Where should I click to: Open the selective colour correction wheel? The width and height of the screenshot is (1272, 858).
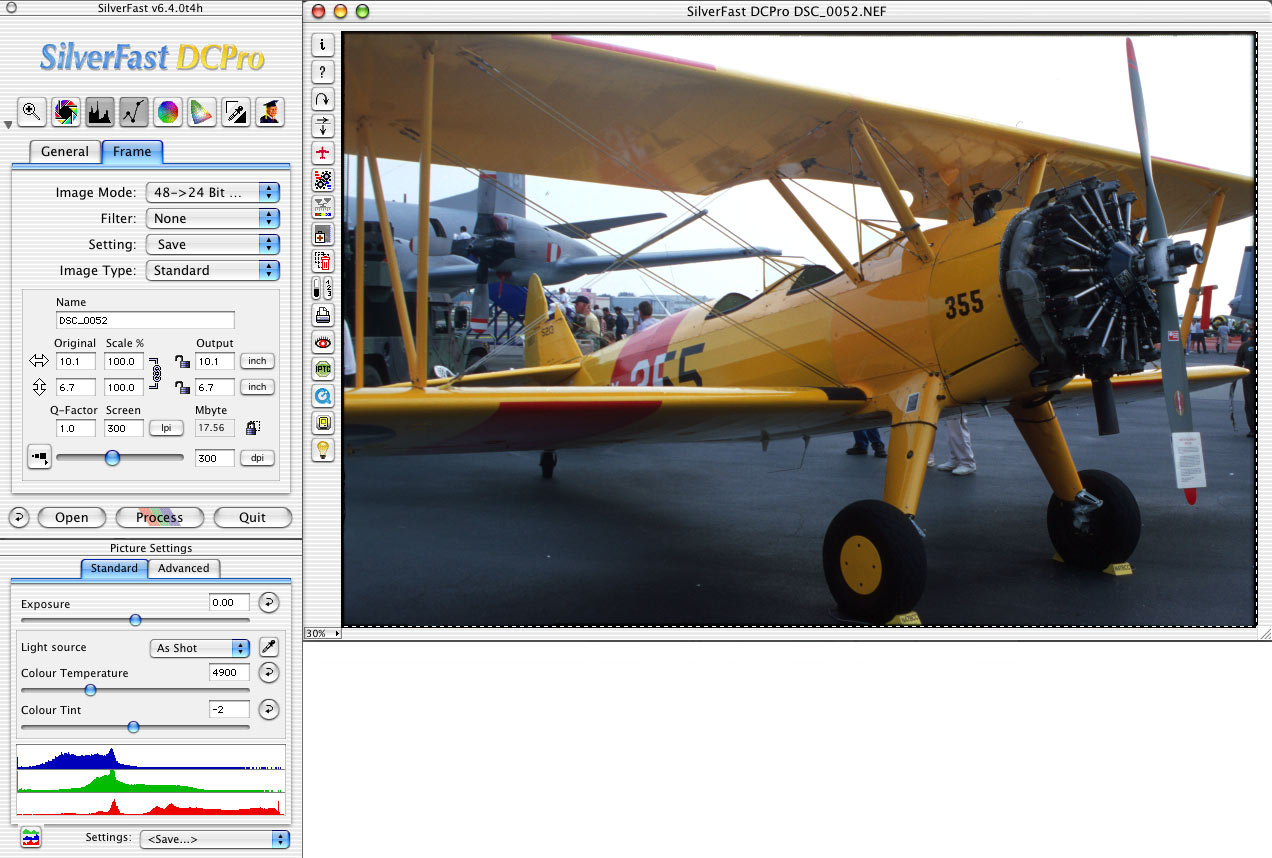[x=168, y=113]
